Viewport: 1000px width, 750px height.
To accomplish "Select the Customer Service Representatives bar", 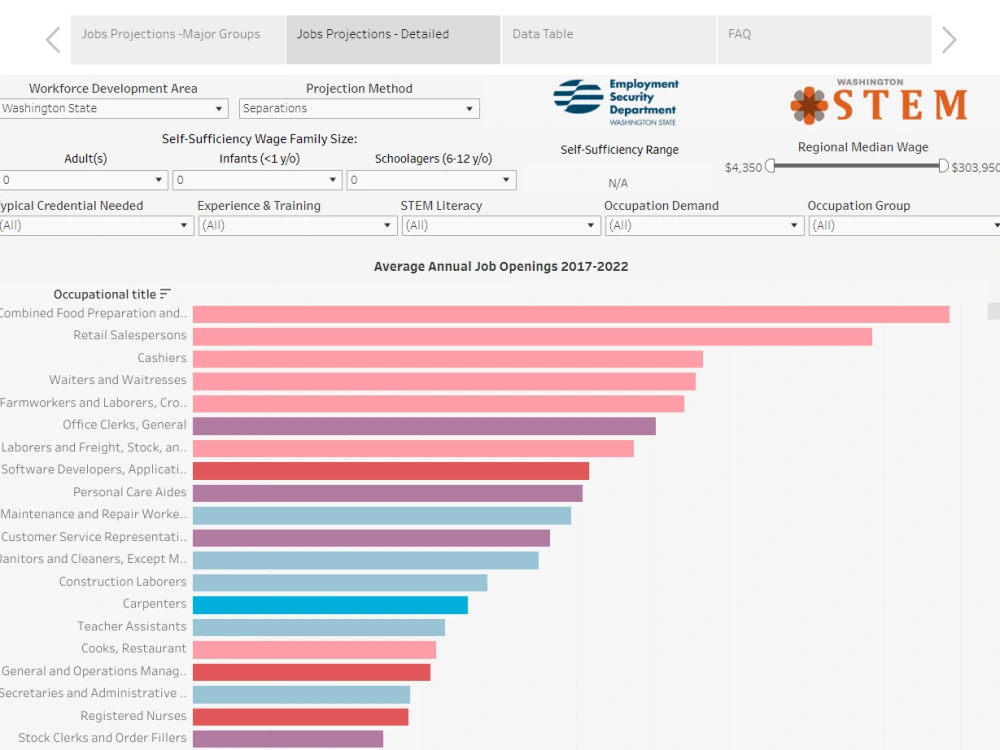I will 371,538.
